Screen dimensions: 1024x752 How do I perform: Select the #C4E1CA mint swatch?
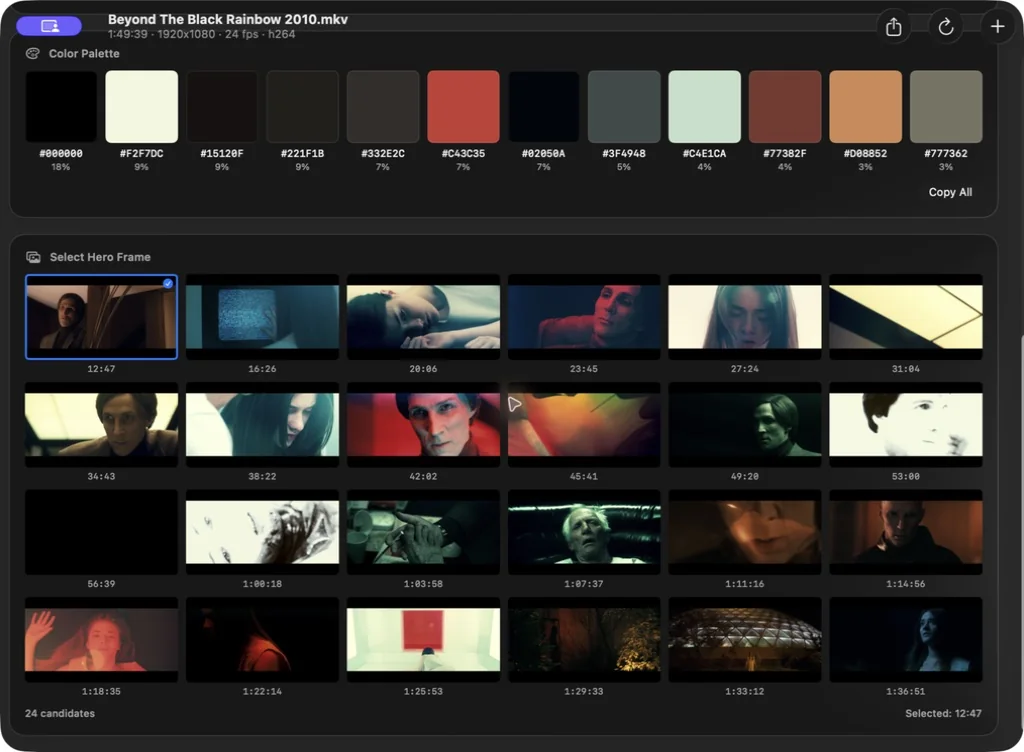(x=705, y=106)
